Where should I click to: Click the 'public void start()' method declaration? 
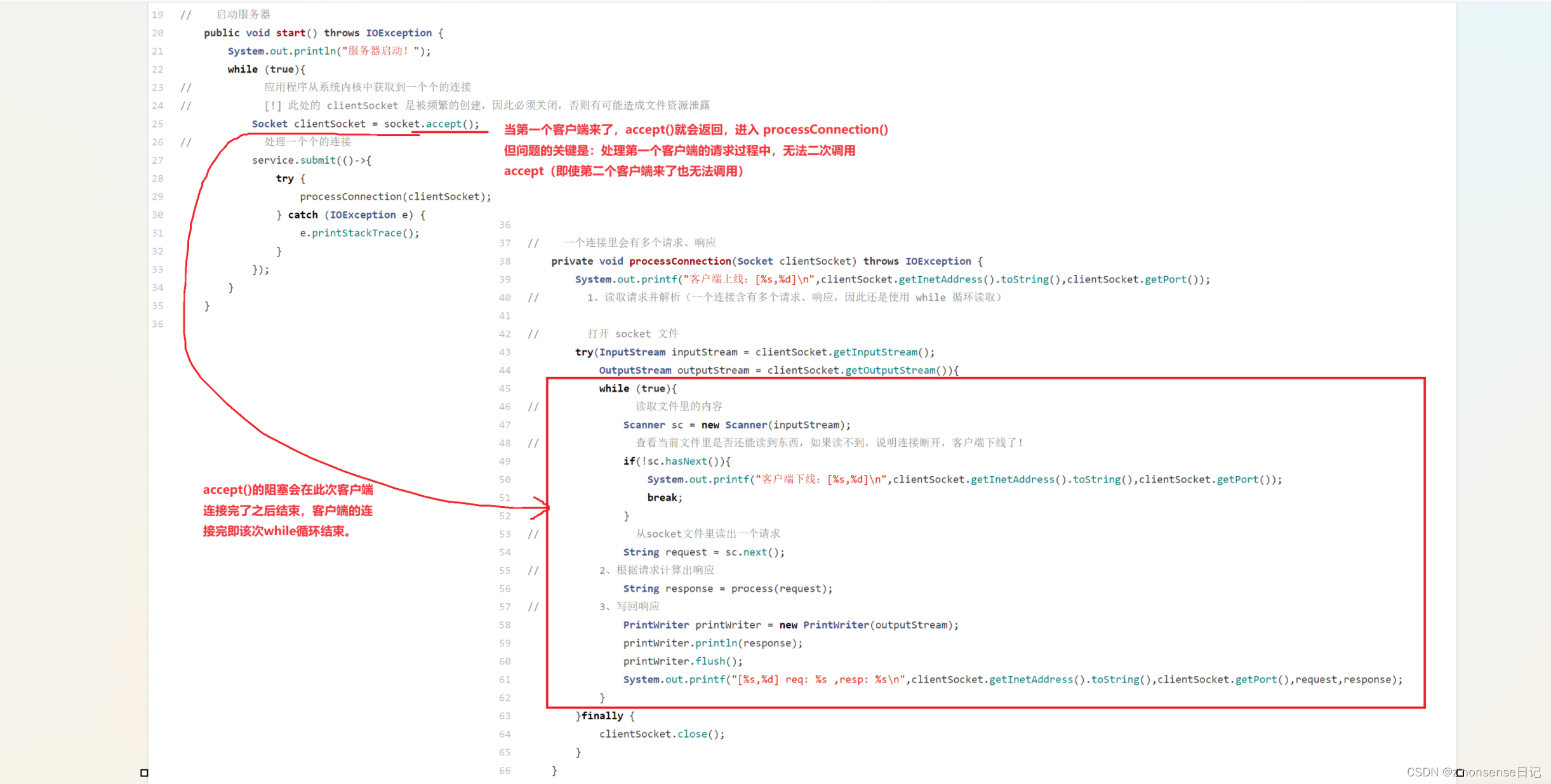pyautogui.click(x=324, y=33)
